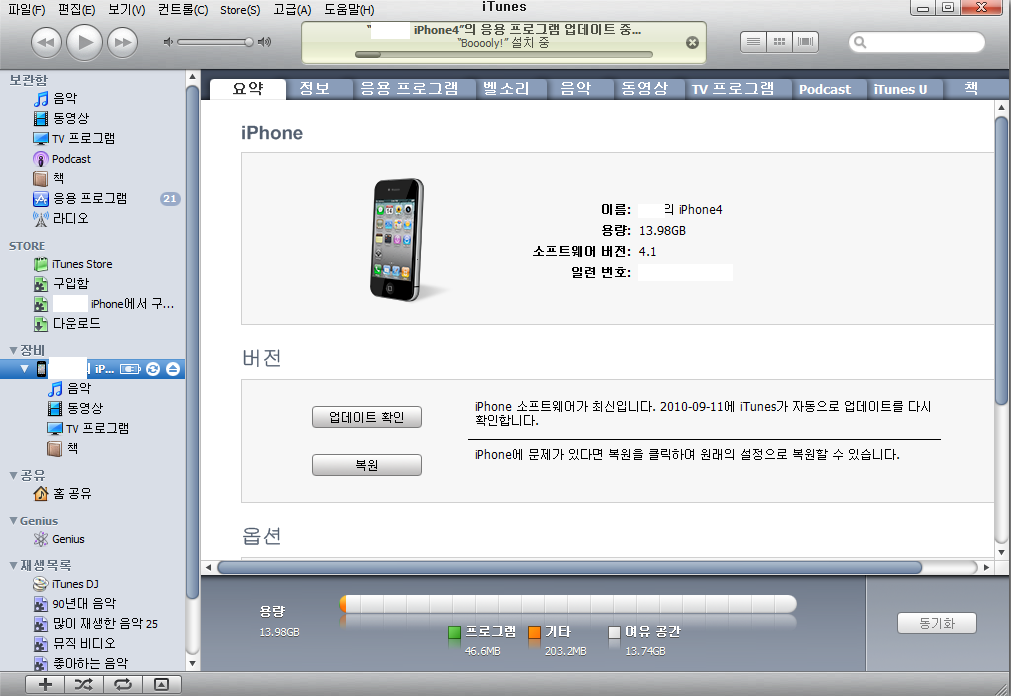
Task: Open the 보기(V) menu
Action: (x=126, y=10)
